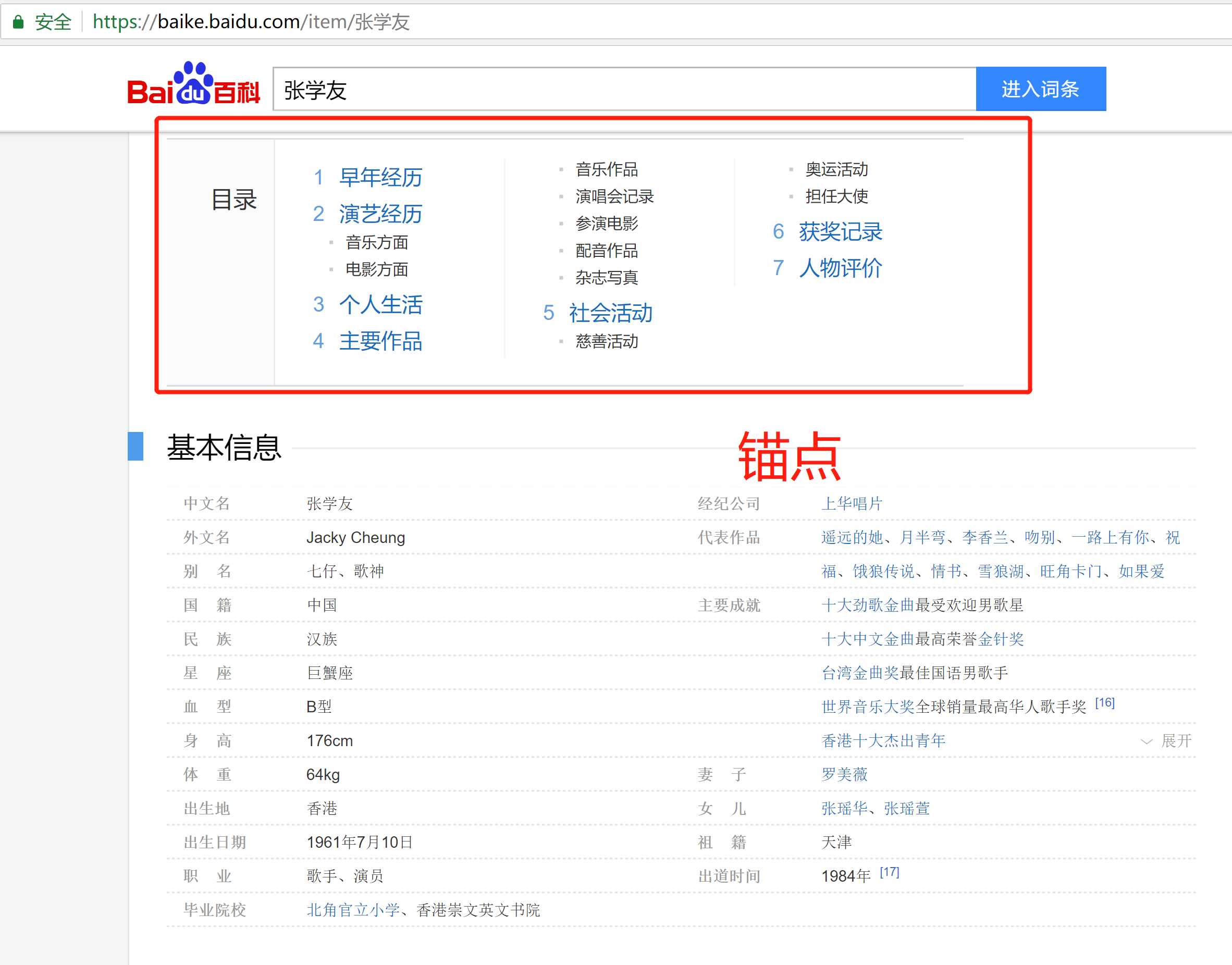The height and width of the screenshot is (965, 1232).
Task: Open the 张瑶华 daughter link
Action: pos(844,809)
